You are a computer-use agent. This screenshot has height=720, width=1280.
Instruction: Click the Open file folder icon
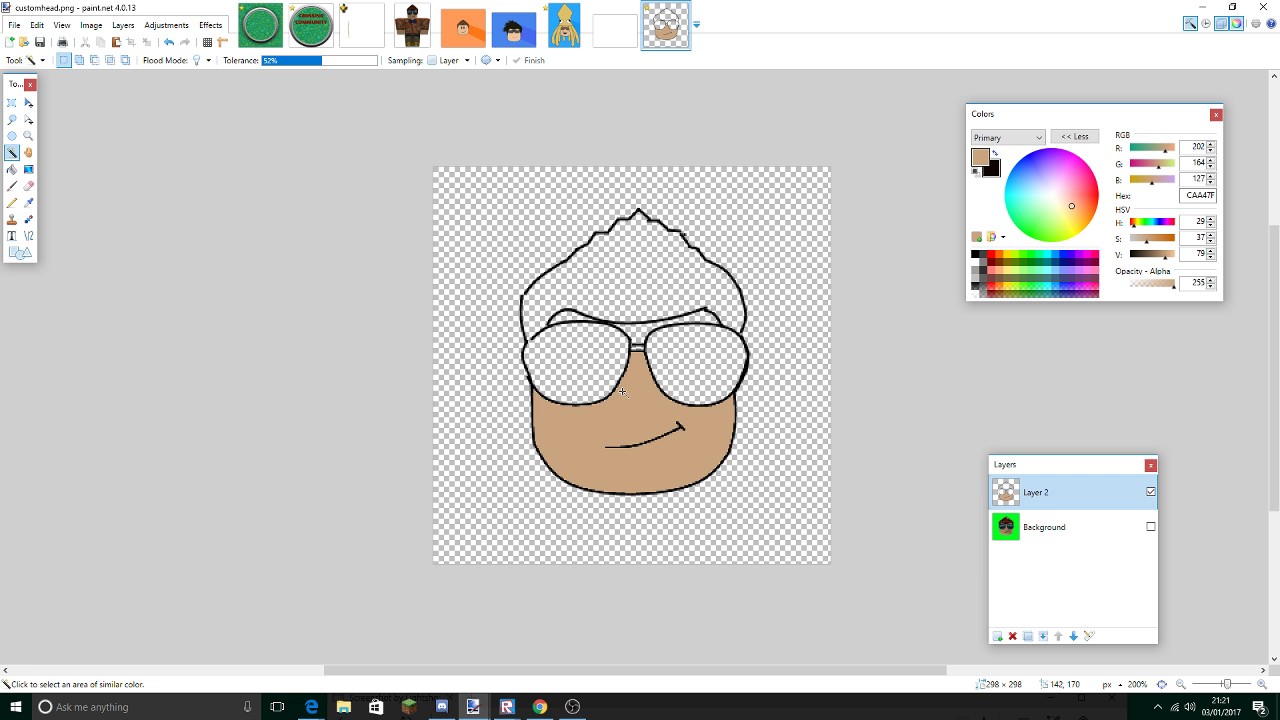click(x=24, y=42)
